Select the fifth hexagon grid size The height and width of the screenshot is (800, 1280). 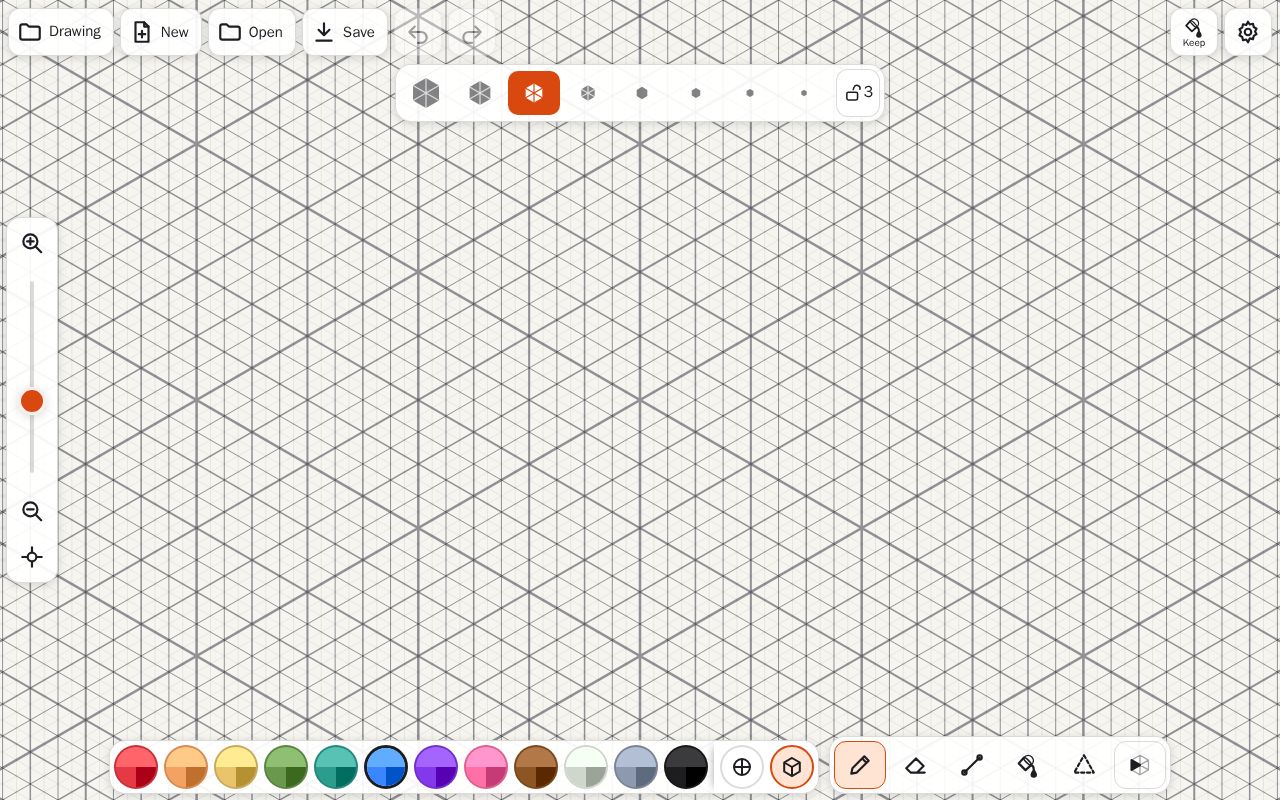point(642,93)
